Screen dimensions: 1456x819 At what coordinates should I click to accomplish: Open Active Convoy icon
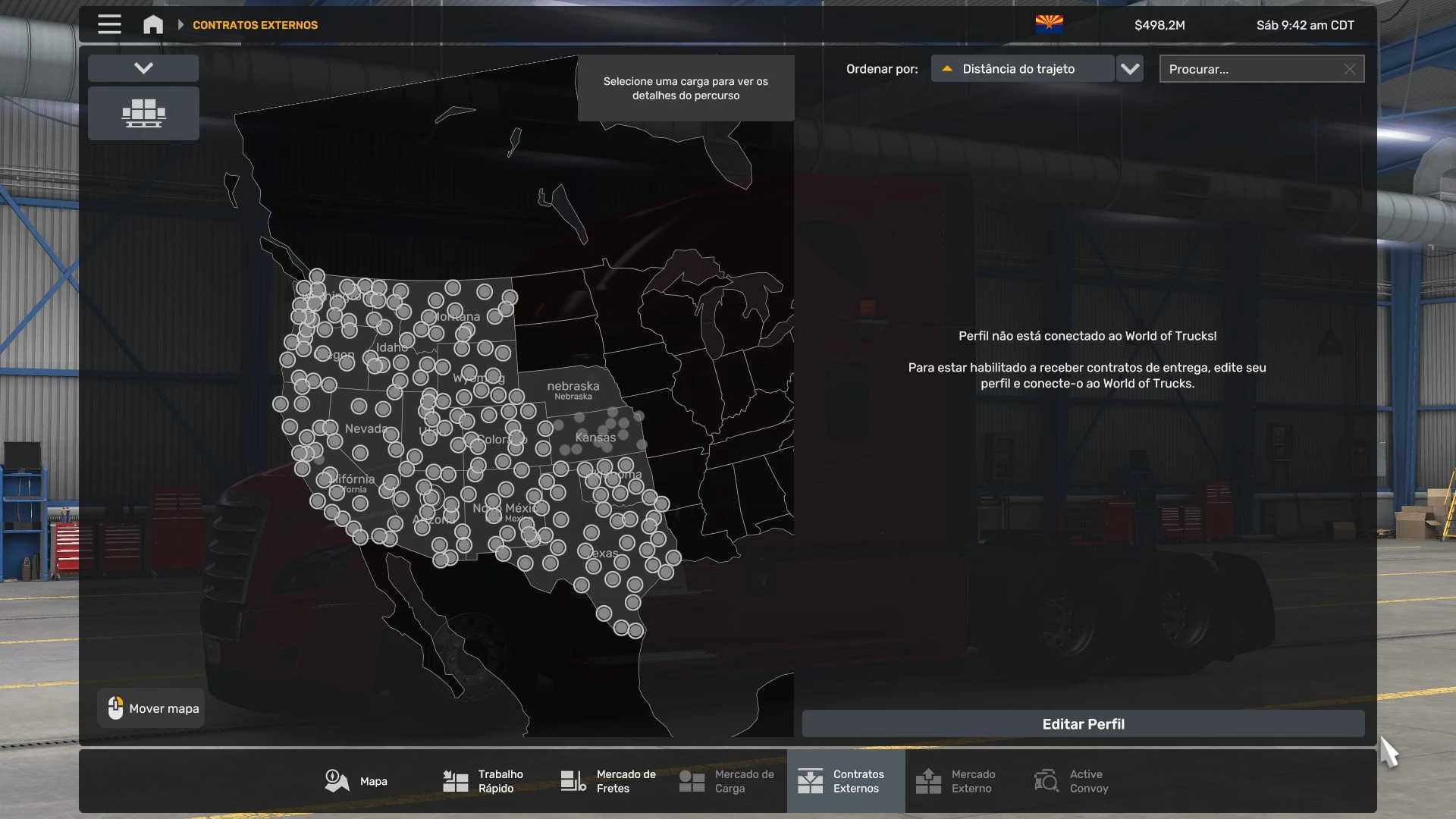click(x=1046, y=781)
